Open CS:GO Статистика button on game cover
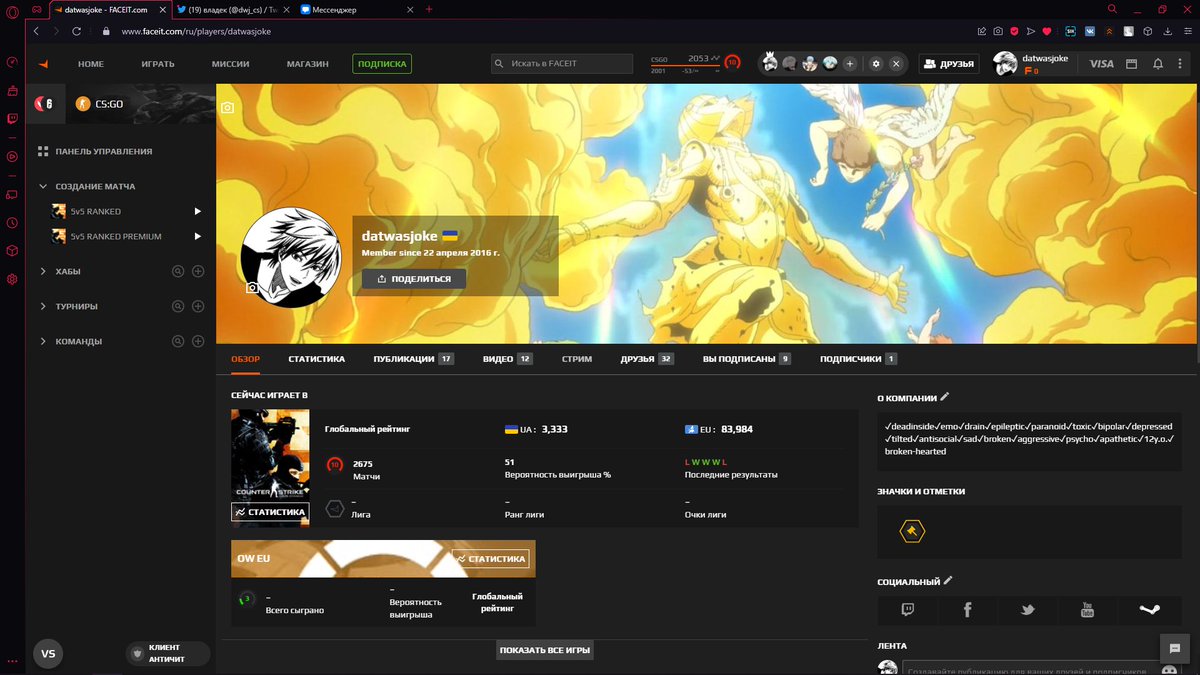1200x675 pixels. click(x=270, y=512)
